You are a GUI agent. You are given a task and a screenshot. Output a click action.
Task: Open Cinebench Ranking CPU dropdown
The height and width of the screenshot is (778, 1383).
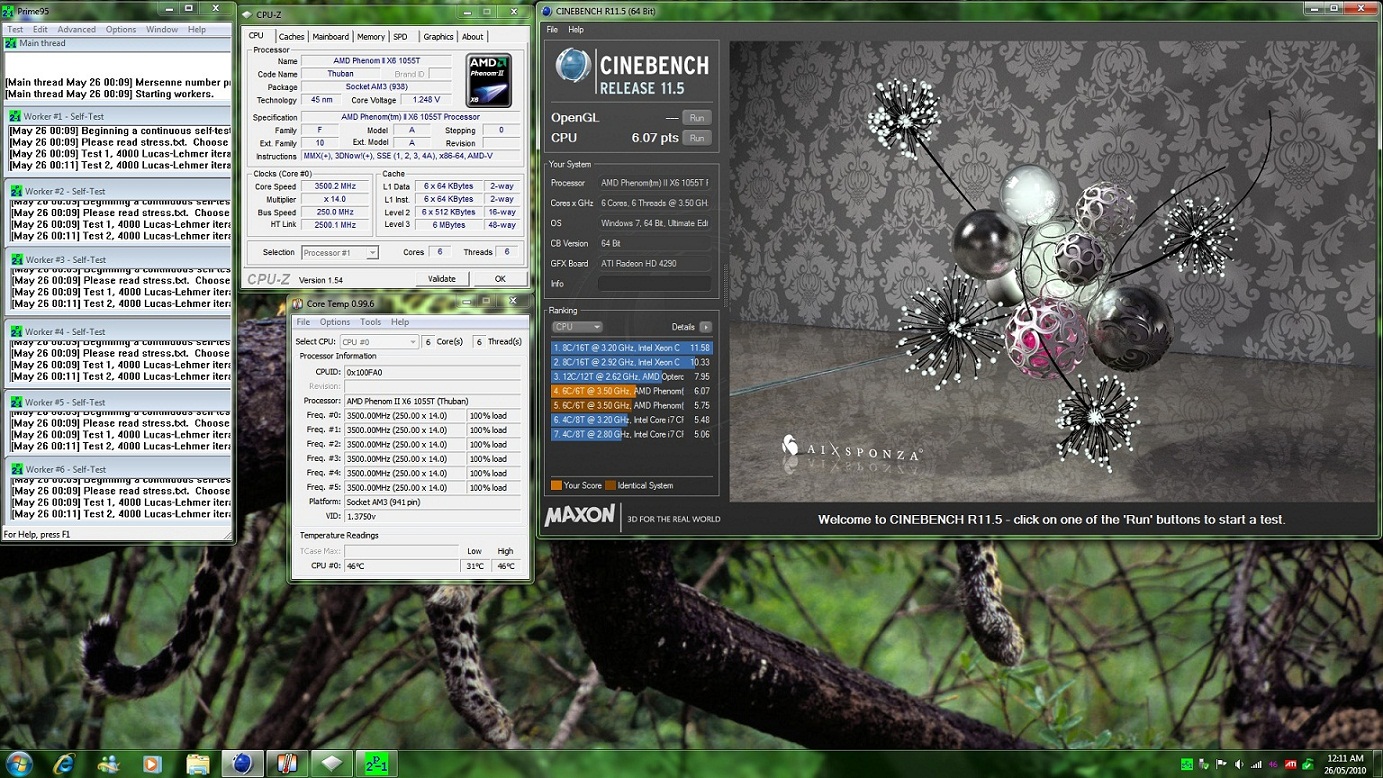click(x=577, y=327)
